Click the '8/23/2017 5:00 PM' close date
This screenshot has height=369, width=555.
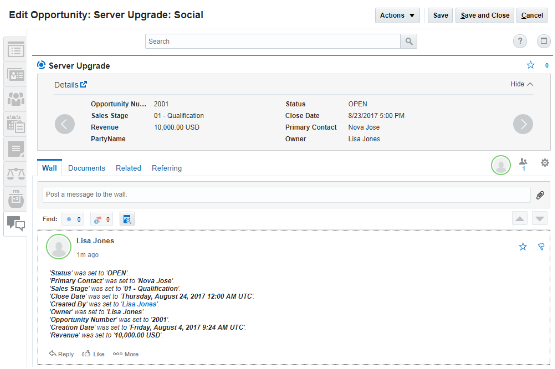click(x=376, y=116)
